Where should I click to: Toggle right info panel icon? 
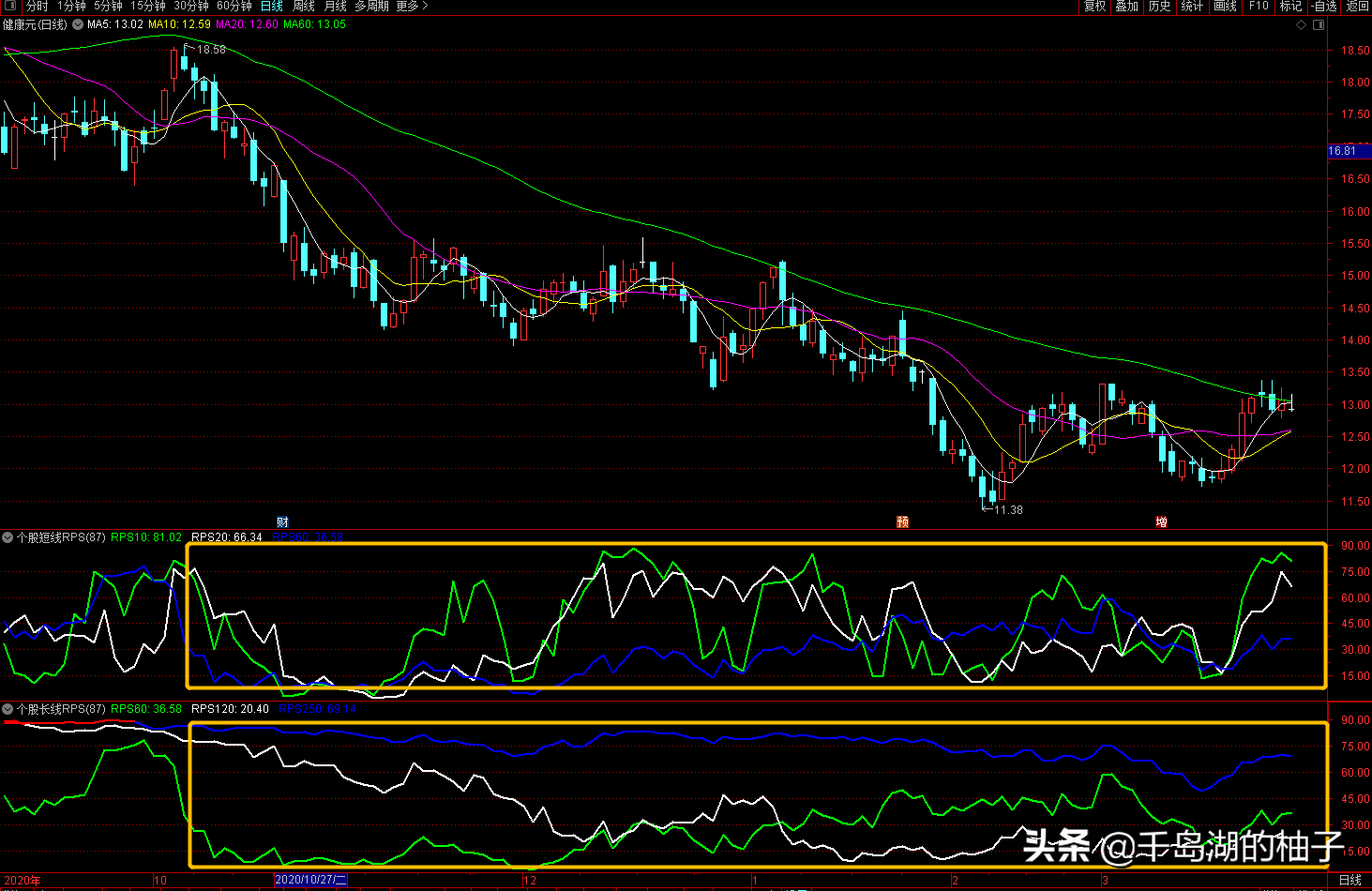point(1319,25)
